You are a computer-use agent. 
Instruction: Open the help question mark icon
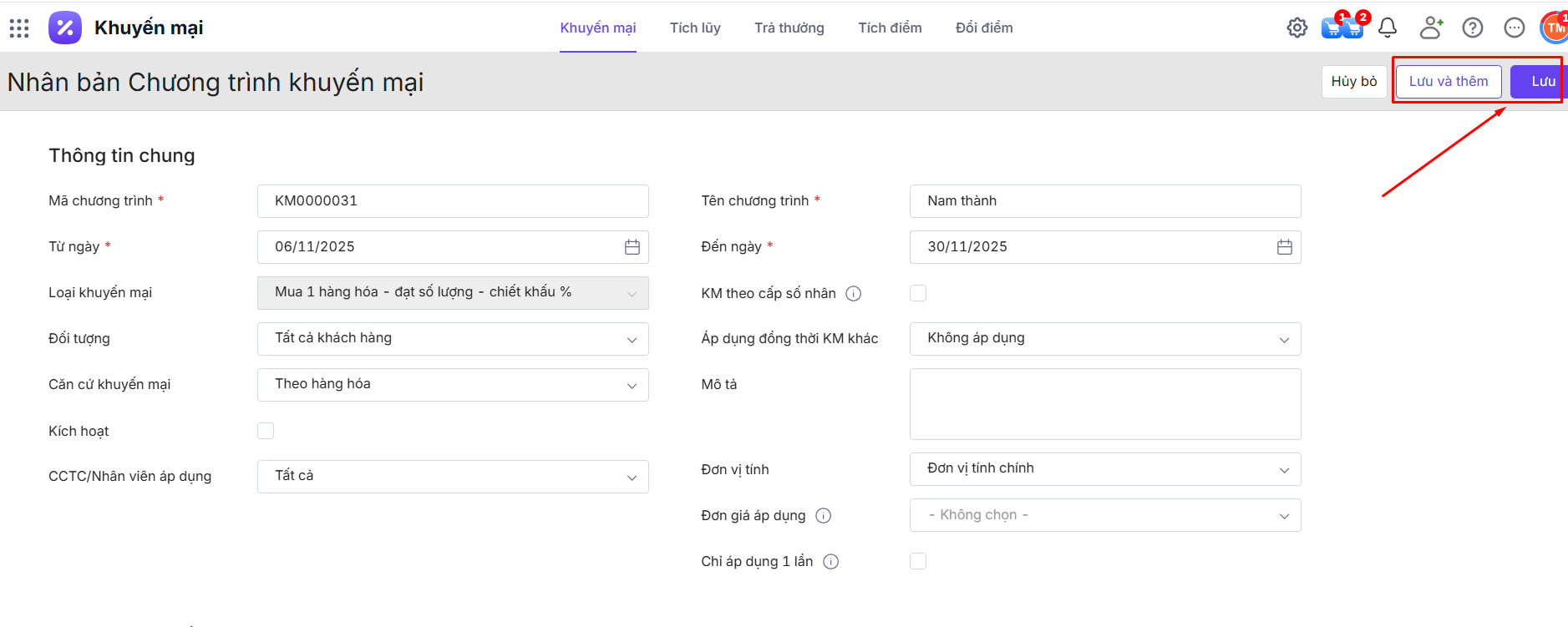tap(1473, 28)
